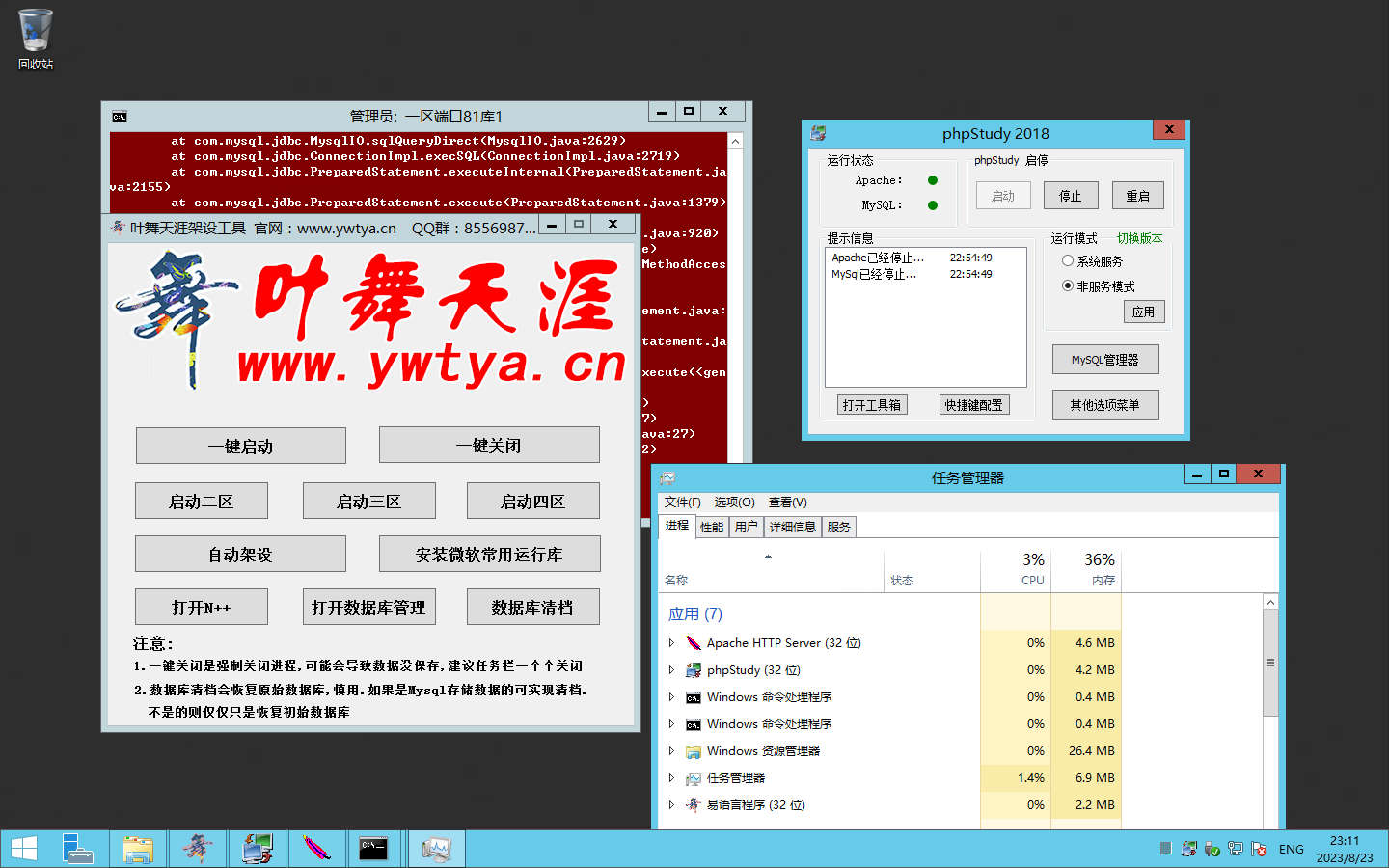Image resolution: width=1389 pixels, height=868 pixels.
Task: Open 选项(O) menu in Task Manager
Action: (734, 502)
